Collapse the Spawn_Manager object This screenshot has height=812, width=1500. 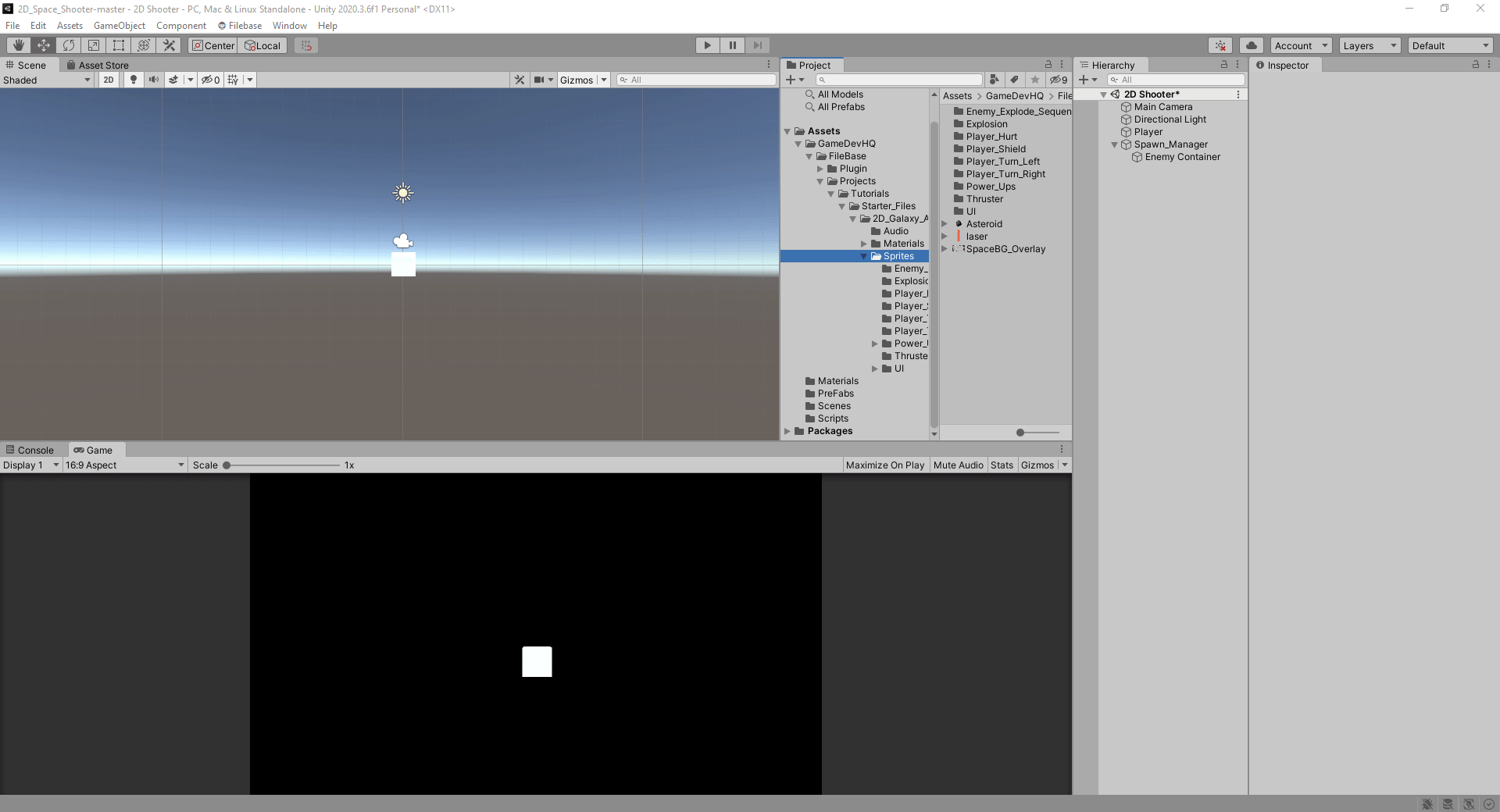1115,144
